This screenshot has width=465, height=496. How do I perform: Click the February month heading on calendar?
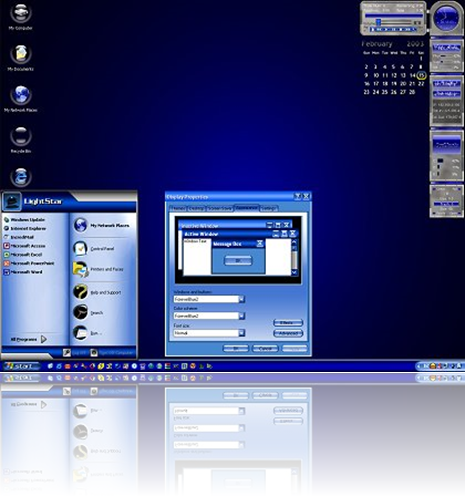[377, 44]
